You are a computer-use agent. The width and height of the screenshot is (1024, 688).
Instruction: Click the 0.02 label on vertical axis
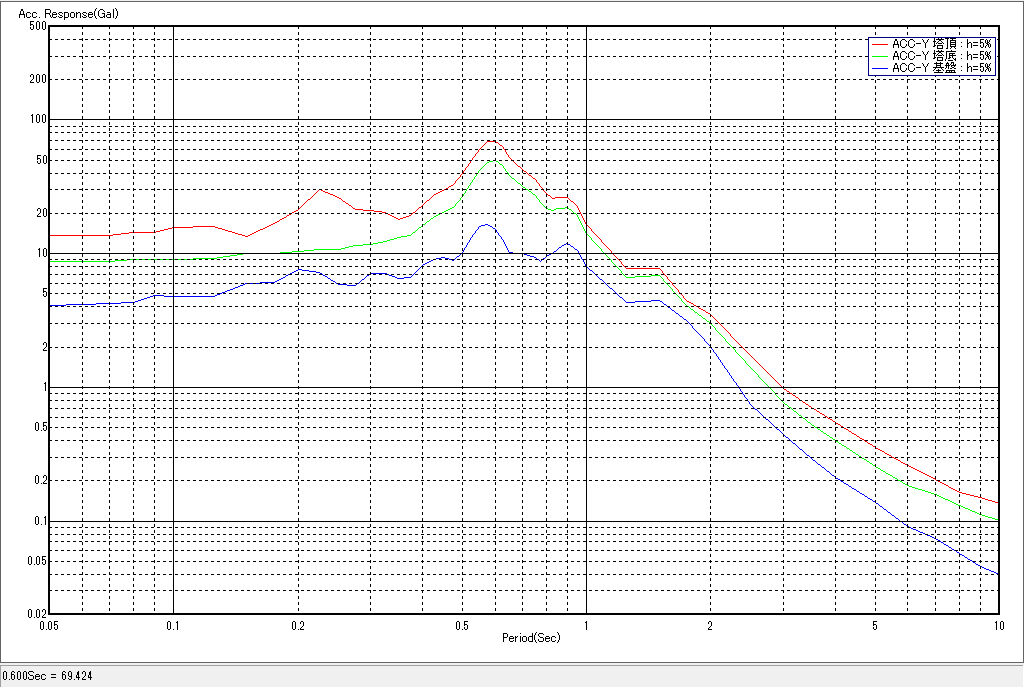pyautogui.click(x=36, y=614)
